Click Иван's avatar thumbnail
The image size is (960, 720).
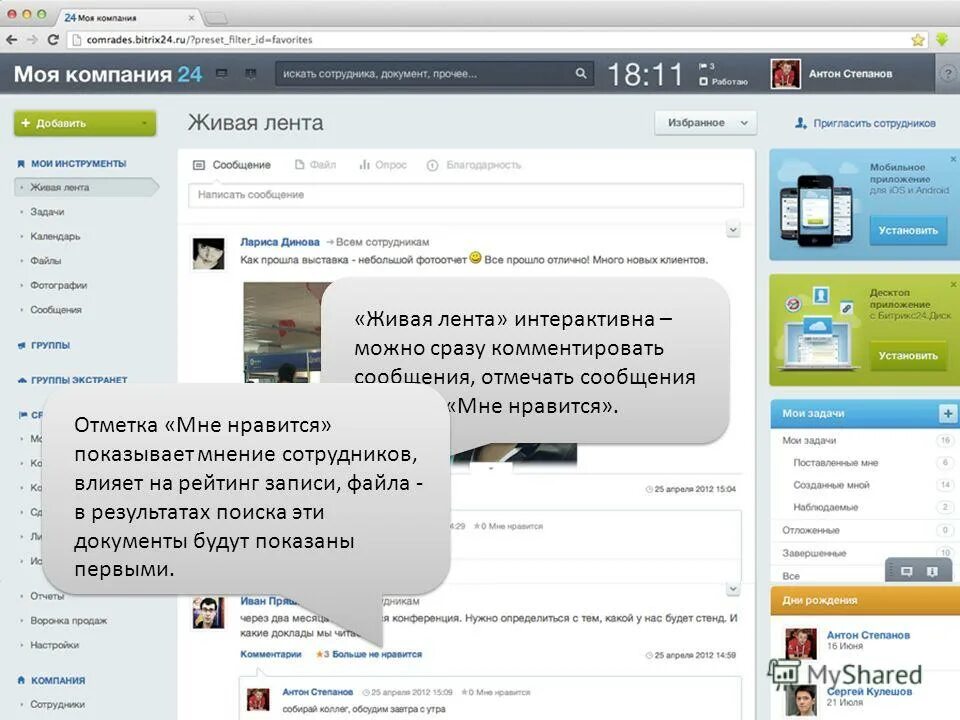pos(208,612)
